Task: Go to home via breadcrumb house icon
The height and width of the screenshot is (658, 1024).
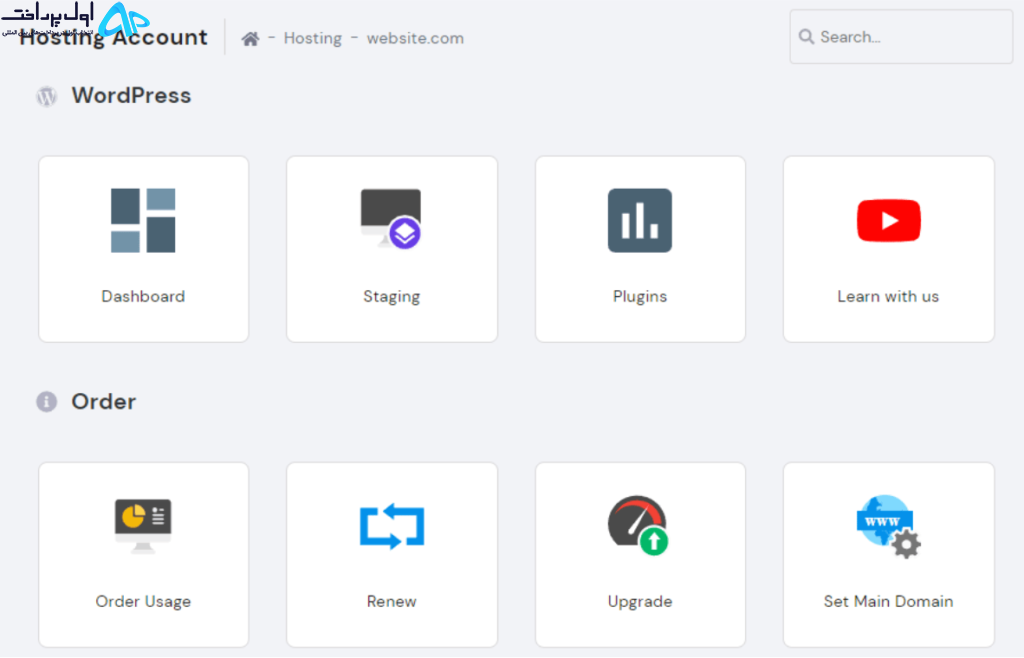Action: tap(250, 39)
